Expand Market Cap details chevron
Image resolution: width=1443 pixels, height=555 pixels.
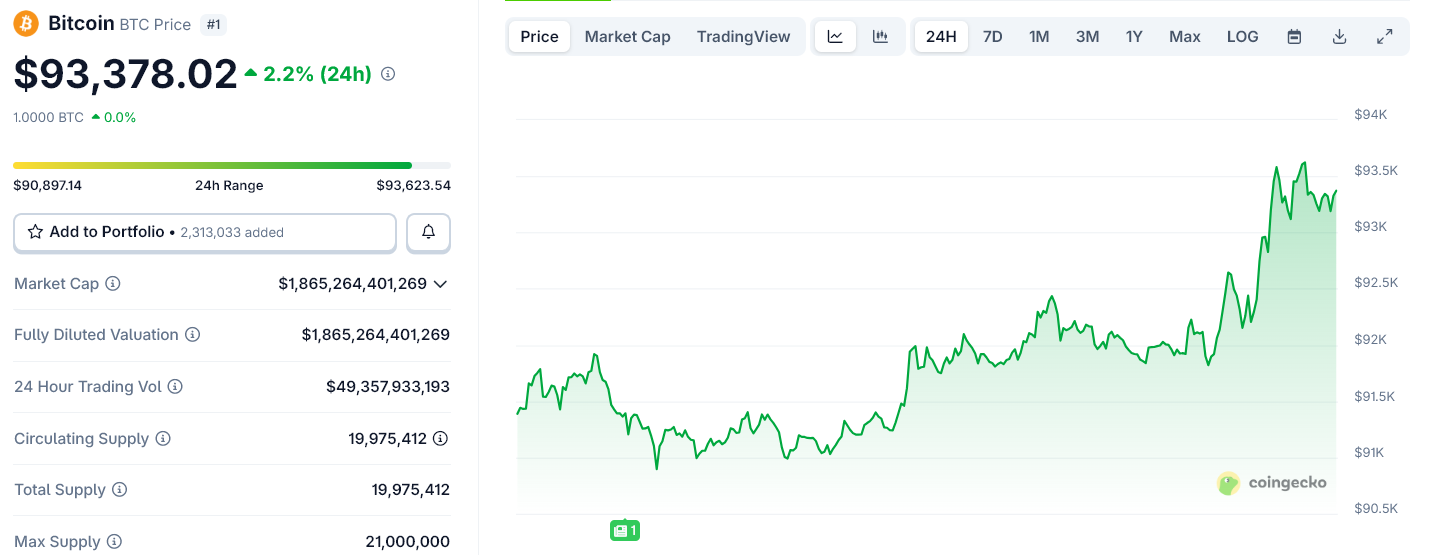coord(440,284)
